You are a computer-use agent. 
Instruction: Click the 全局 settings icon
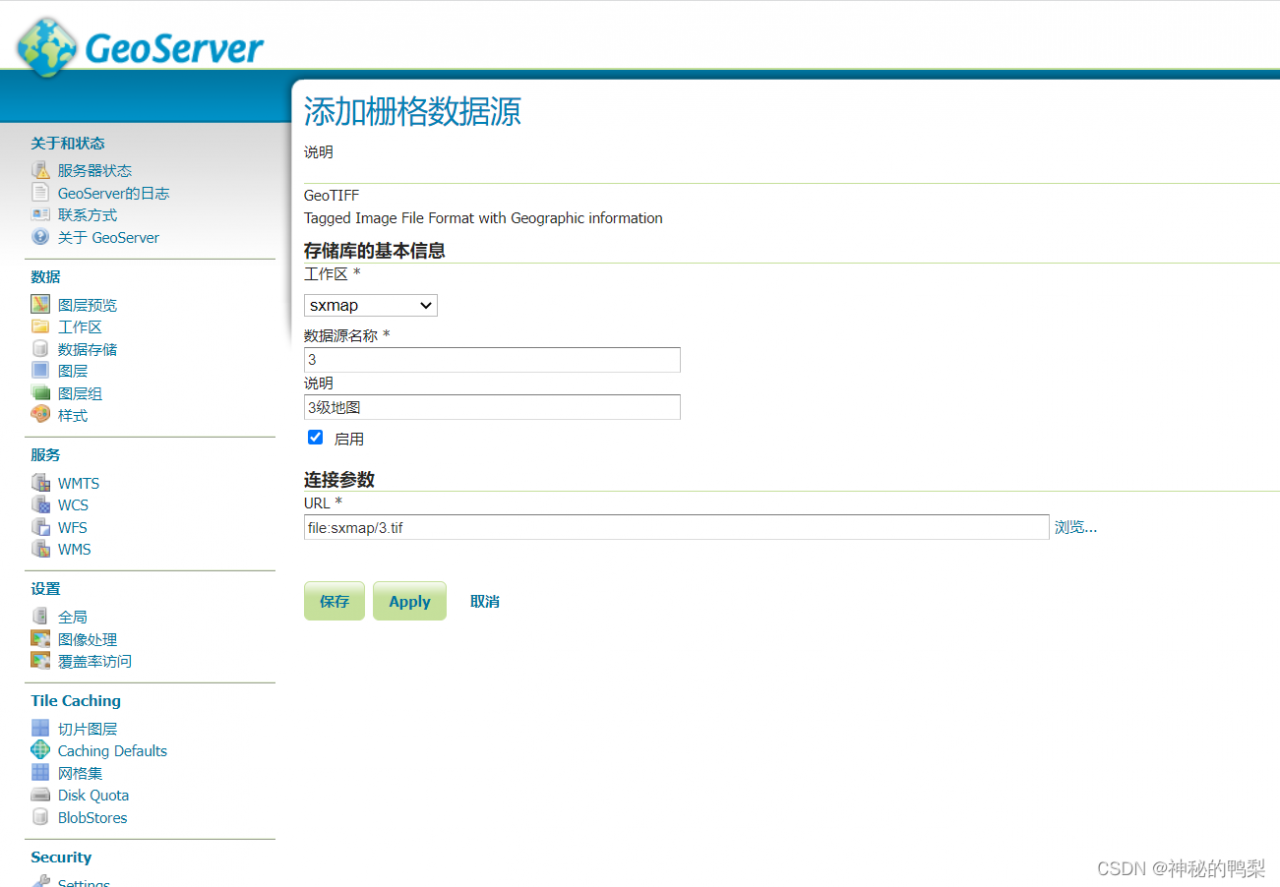[40, 616]
